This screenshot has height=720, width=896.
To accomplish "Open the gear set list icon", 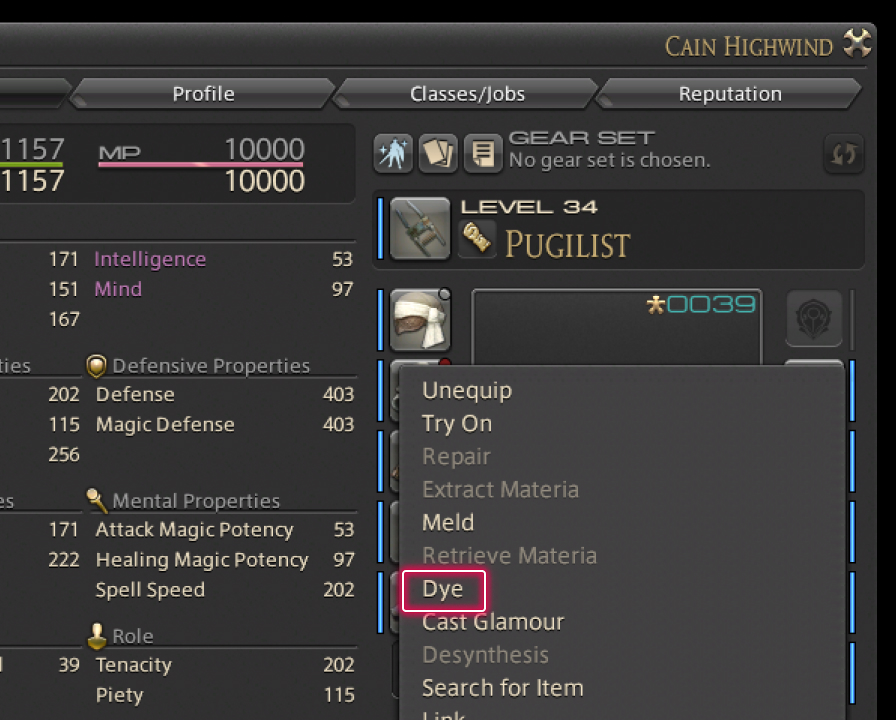I will click(483, 153).
